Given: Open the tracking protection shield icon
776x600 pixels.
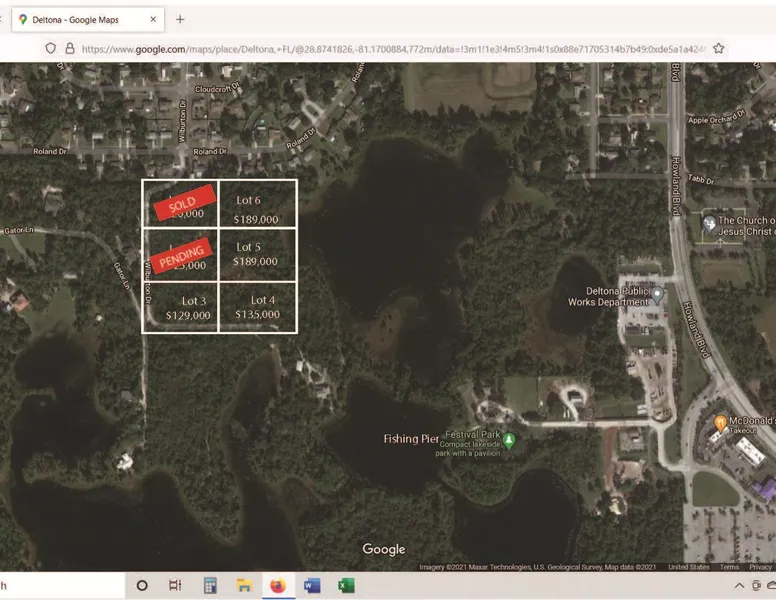Looking at the screenshot, I should (x=51, y=48).
